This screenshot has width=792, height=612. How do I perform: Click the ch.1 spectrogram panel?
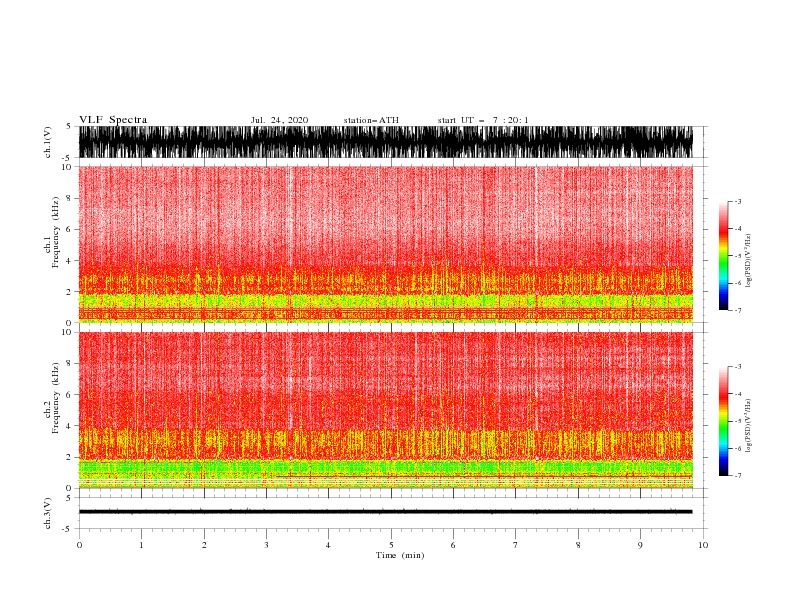386,244
